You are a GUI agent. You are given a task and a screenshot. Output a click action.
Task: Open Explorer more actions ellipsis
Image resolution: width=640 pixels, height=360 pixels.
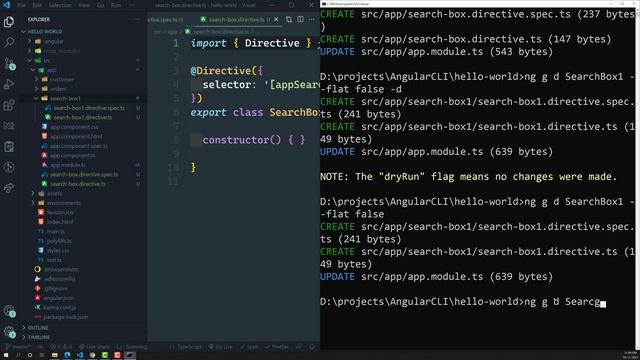point(137,19)
